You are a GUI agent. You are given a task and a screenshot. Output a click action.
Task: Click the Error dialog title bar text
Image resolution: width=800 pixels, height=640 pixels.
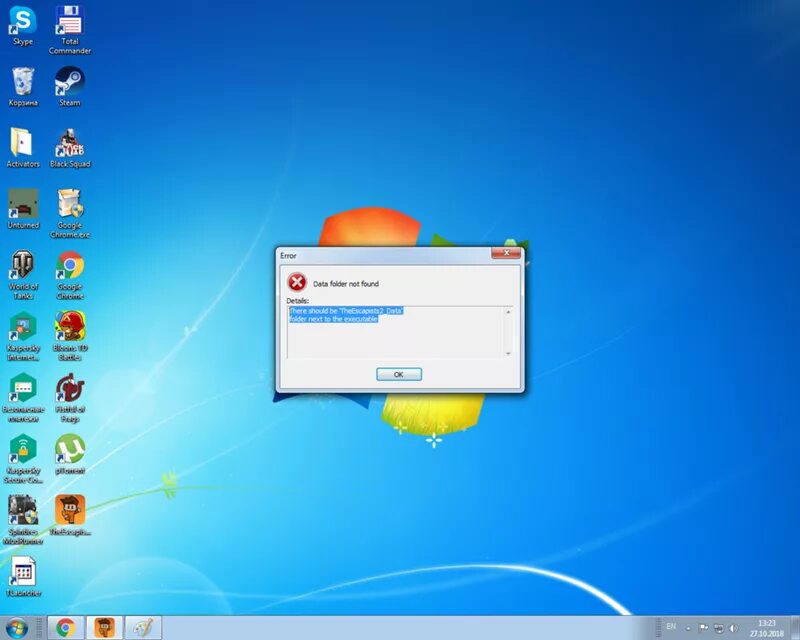point(288,256)
